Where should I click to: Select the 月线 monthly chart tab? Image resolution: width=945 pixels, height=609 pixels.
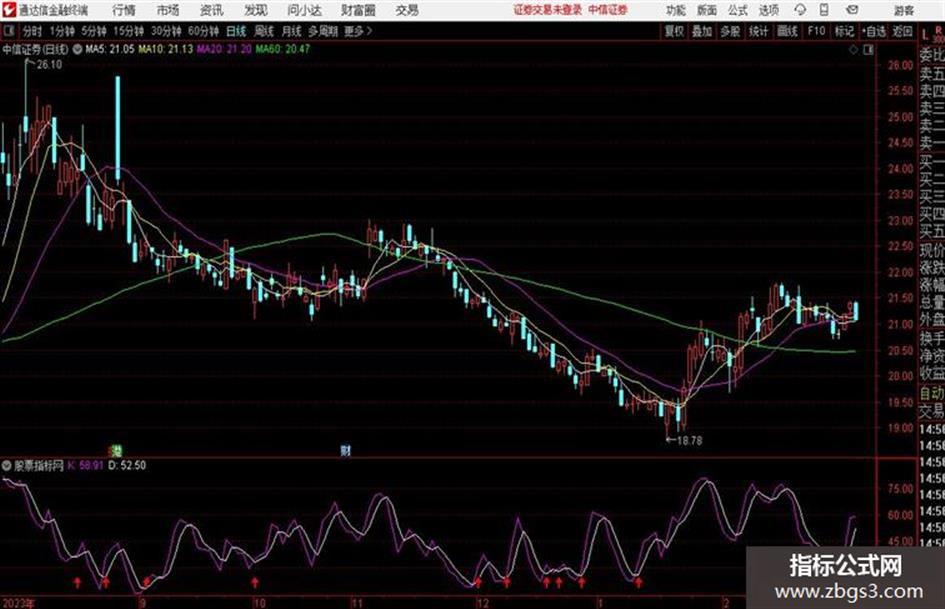[292, 31]
